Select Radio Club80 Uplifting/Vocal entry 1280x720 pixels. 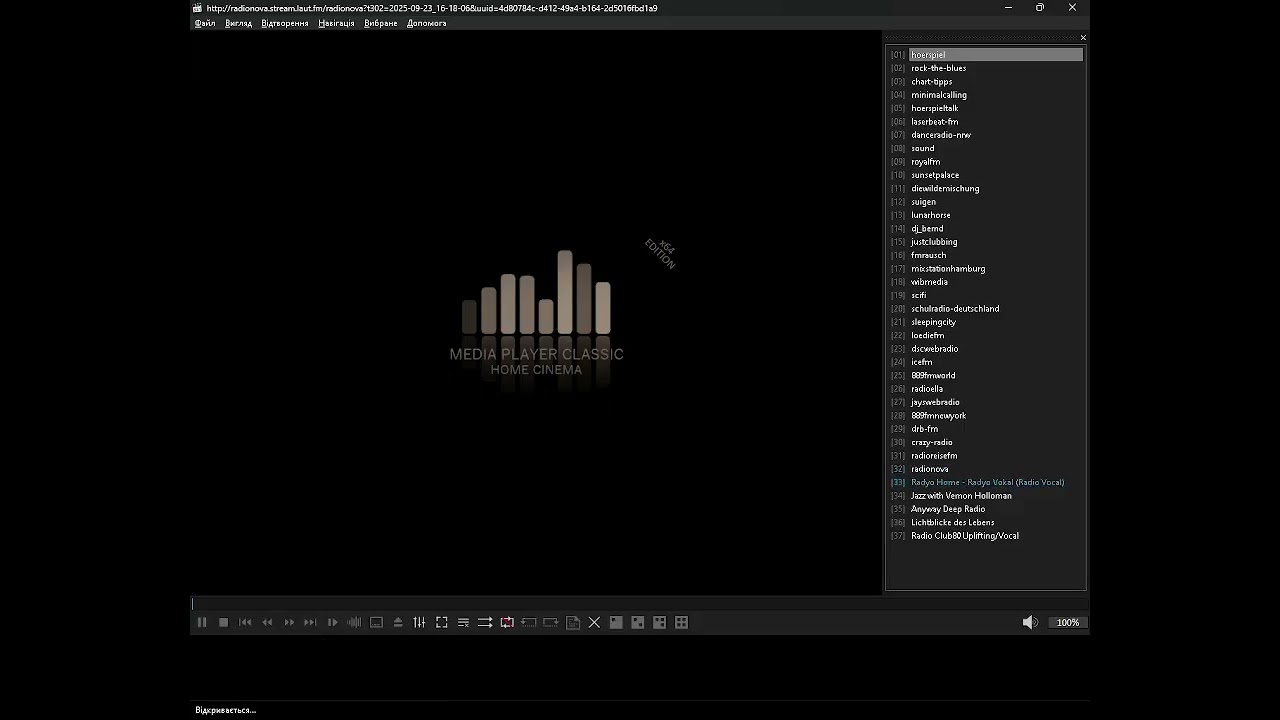[986, 536]
